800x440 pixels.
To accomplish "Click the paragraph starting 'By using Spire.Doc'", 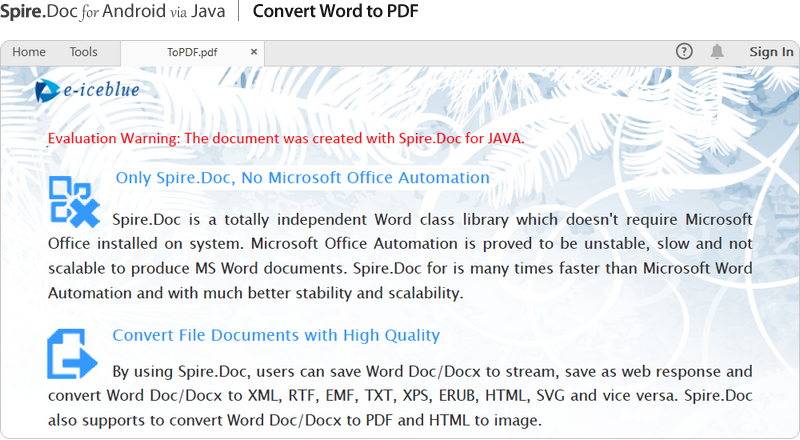I will 430,371.
